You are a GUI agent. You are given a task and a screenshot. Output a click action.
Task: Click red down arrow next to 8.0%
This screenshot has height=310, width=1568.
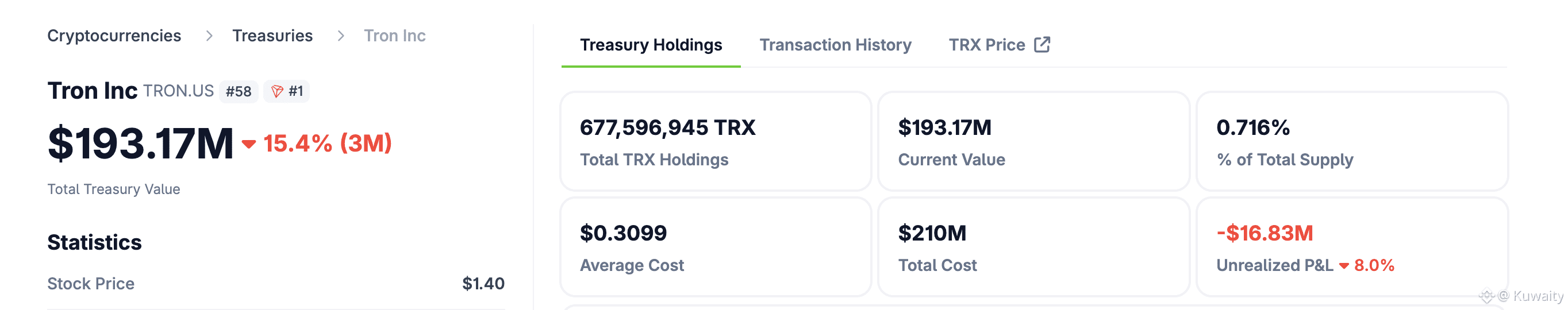(x=1344, y=266)
